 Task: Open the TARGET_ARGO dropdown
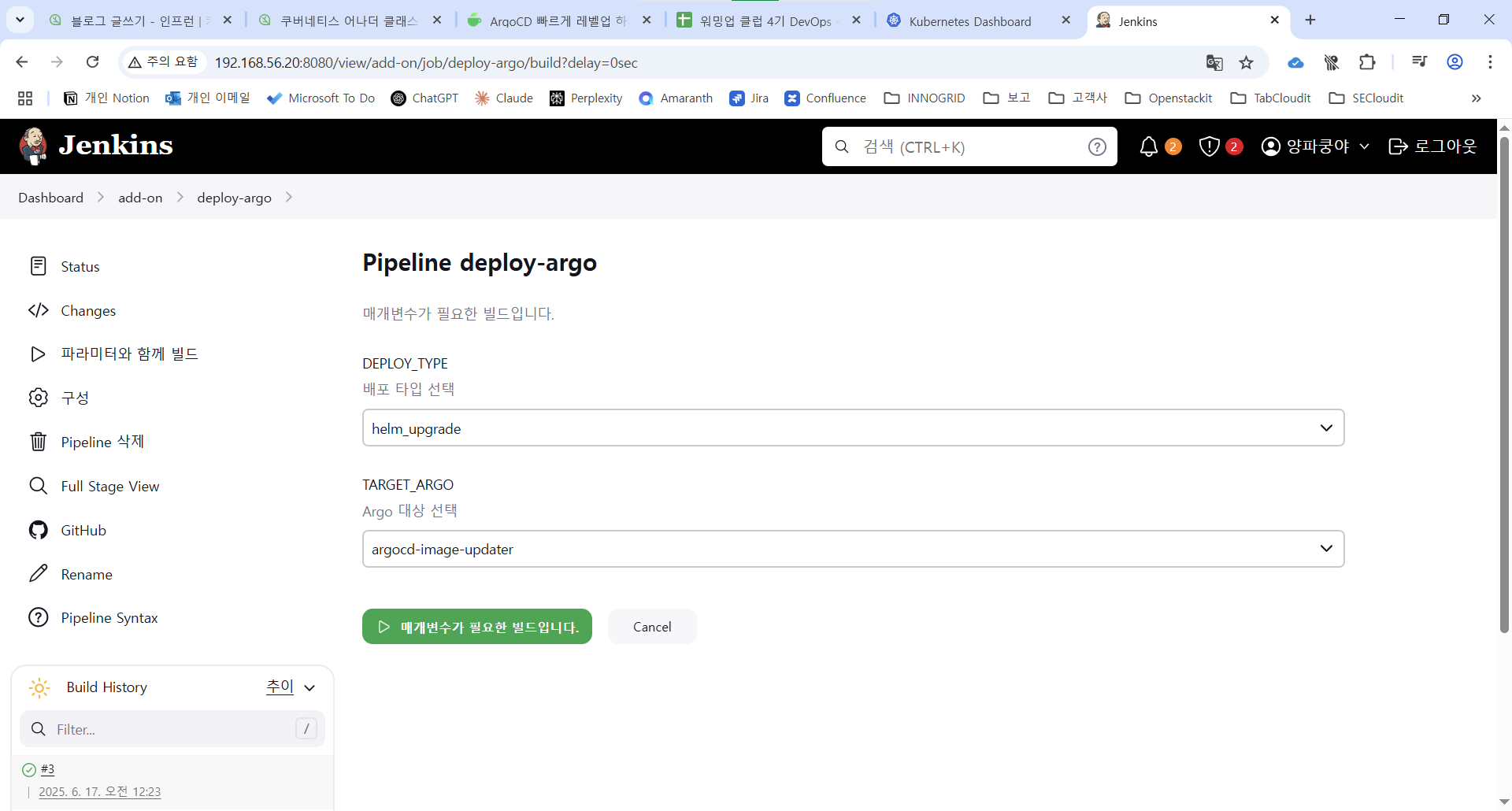[x=853, y=549]
